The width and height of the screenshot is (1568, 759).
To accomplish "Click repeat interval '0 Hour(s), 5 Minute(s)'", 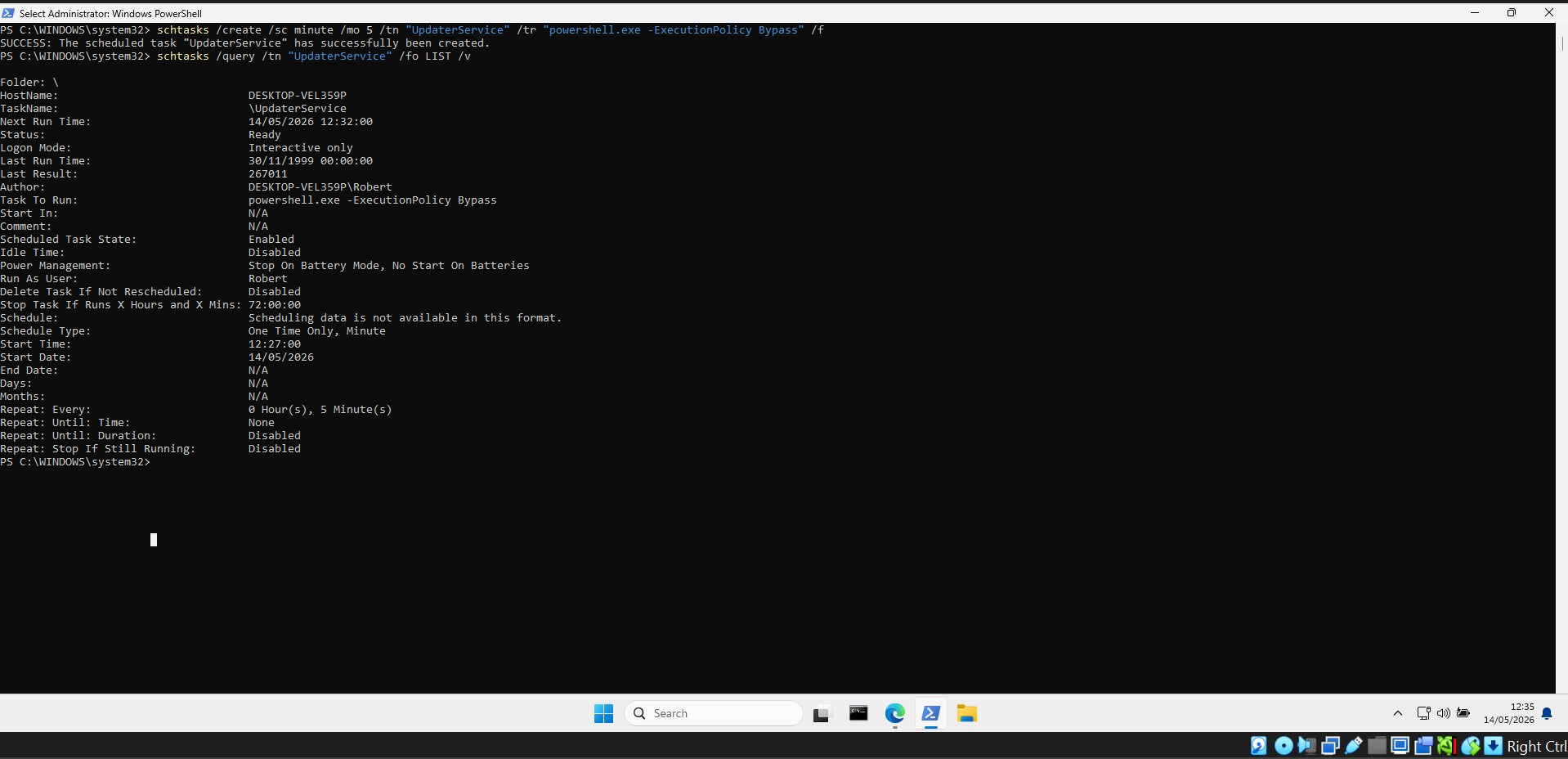I will coord(320,410).
